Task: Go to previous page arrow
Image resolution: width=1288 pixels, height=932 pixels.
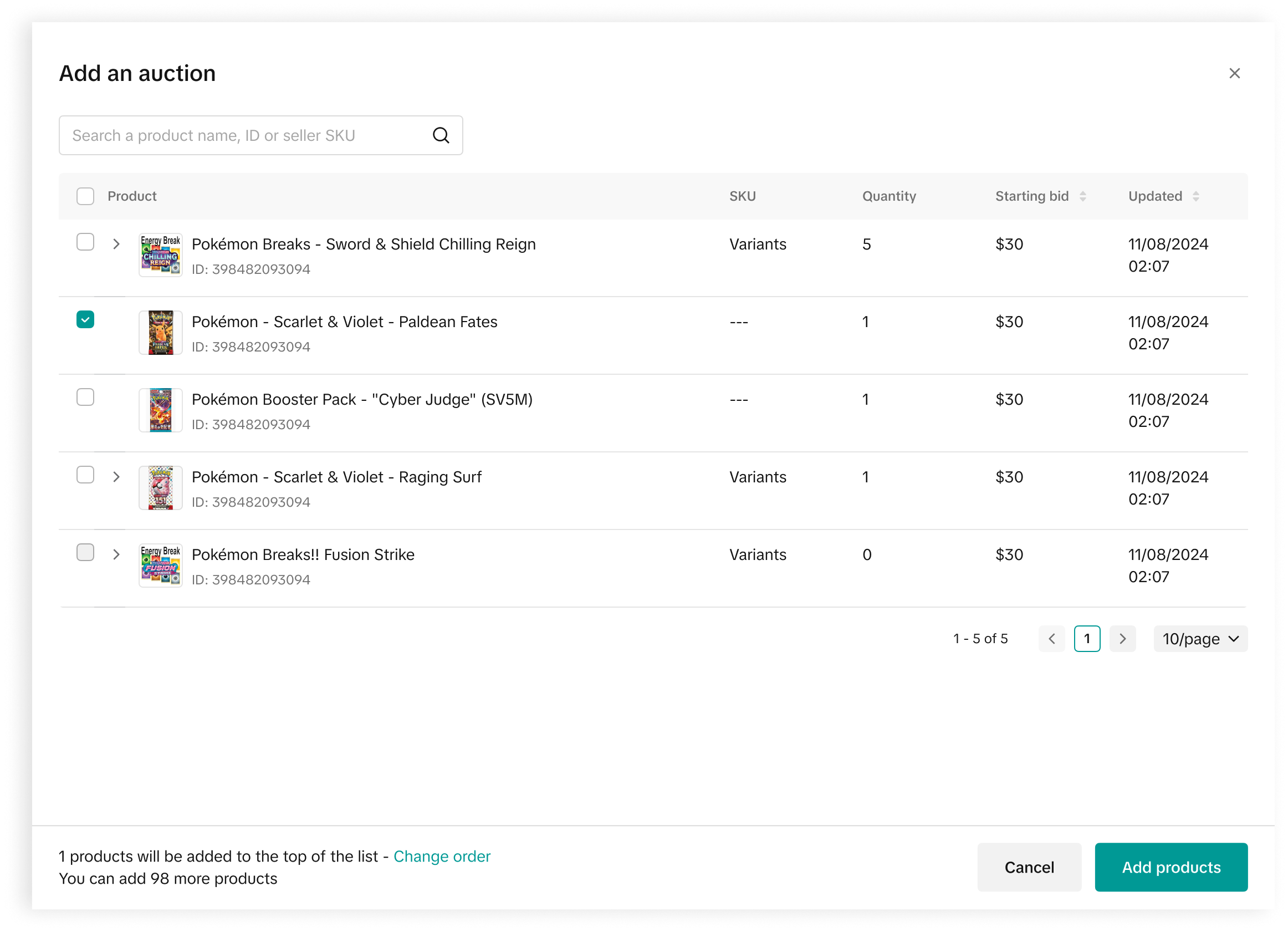Action: (1051, 639)
